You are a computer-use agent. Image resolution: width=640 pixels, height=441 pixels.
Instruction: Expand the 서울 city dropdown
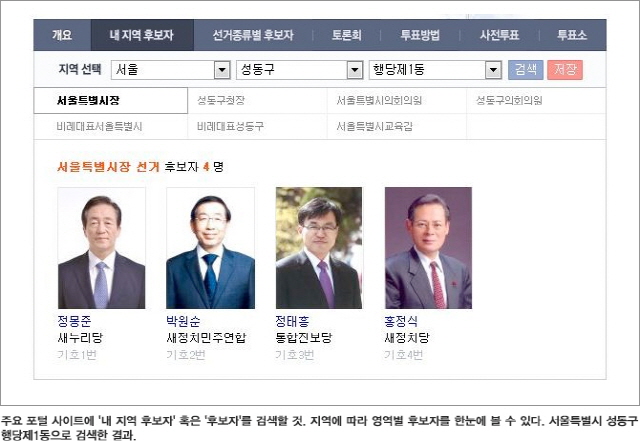(171, 70)
